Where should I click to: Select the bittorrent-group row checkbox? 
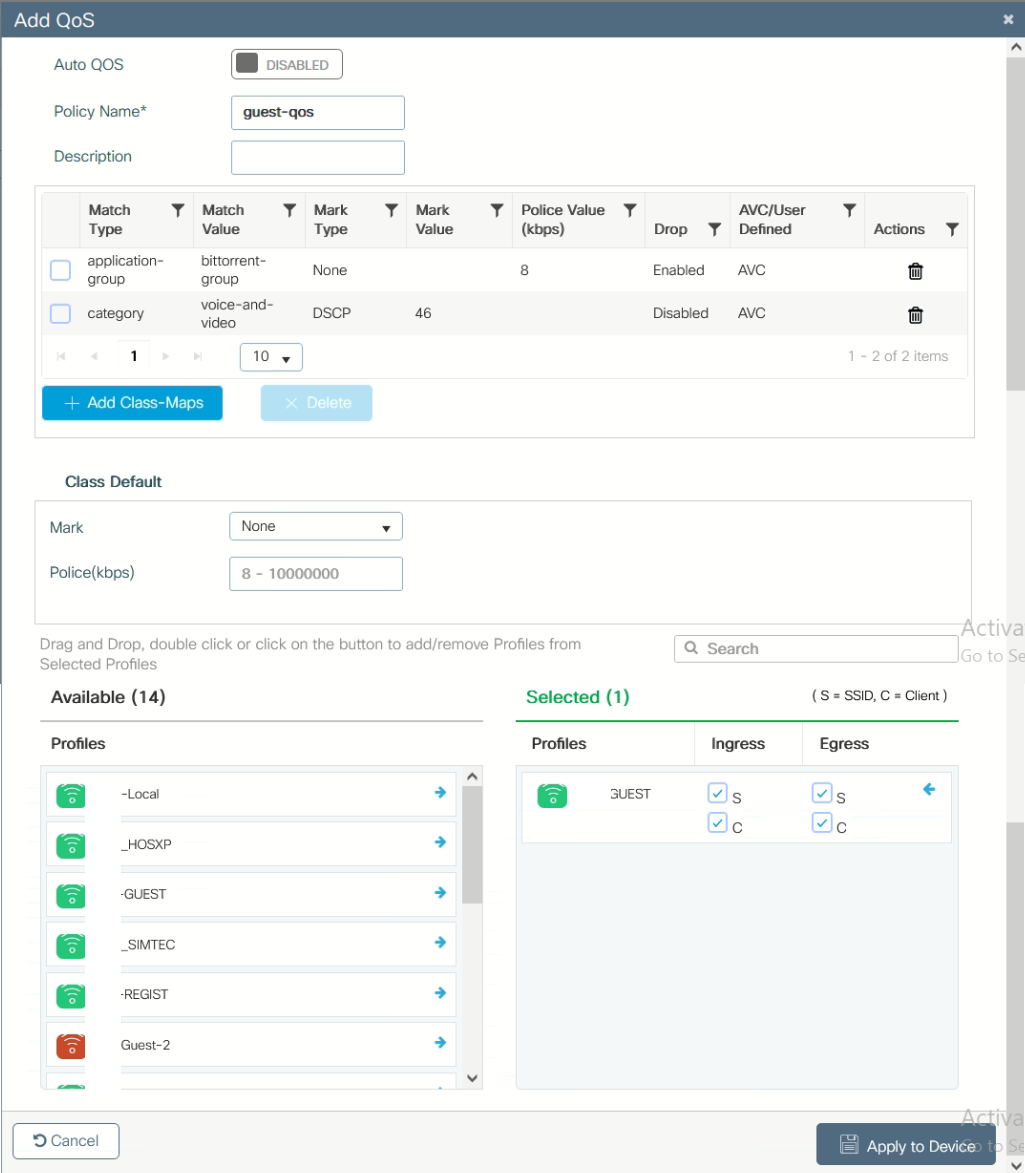[x=61, y=270]
